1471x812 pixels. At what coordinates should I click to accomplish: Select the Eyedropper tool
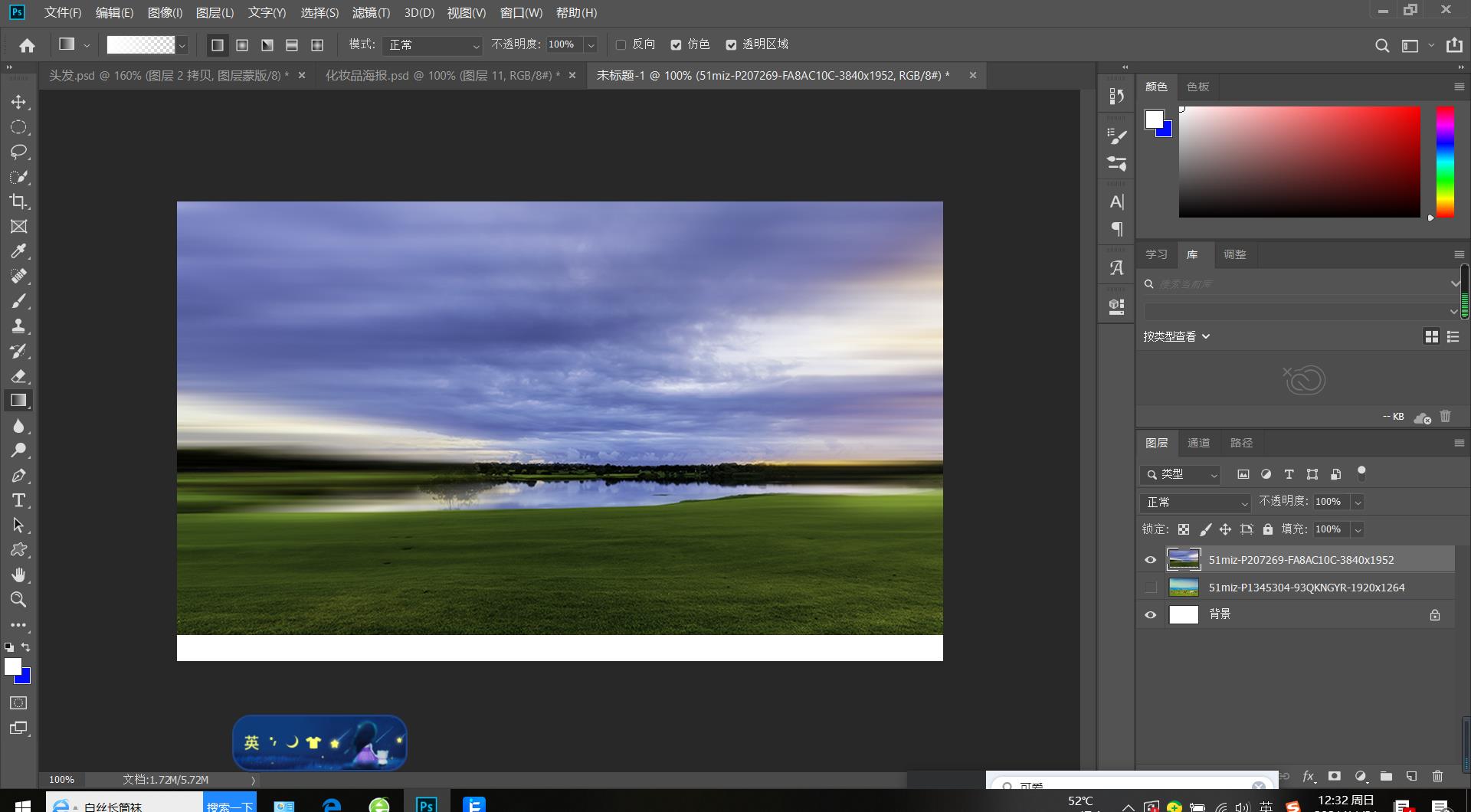18,251
